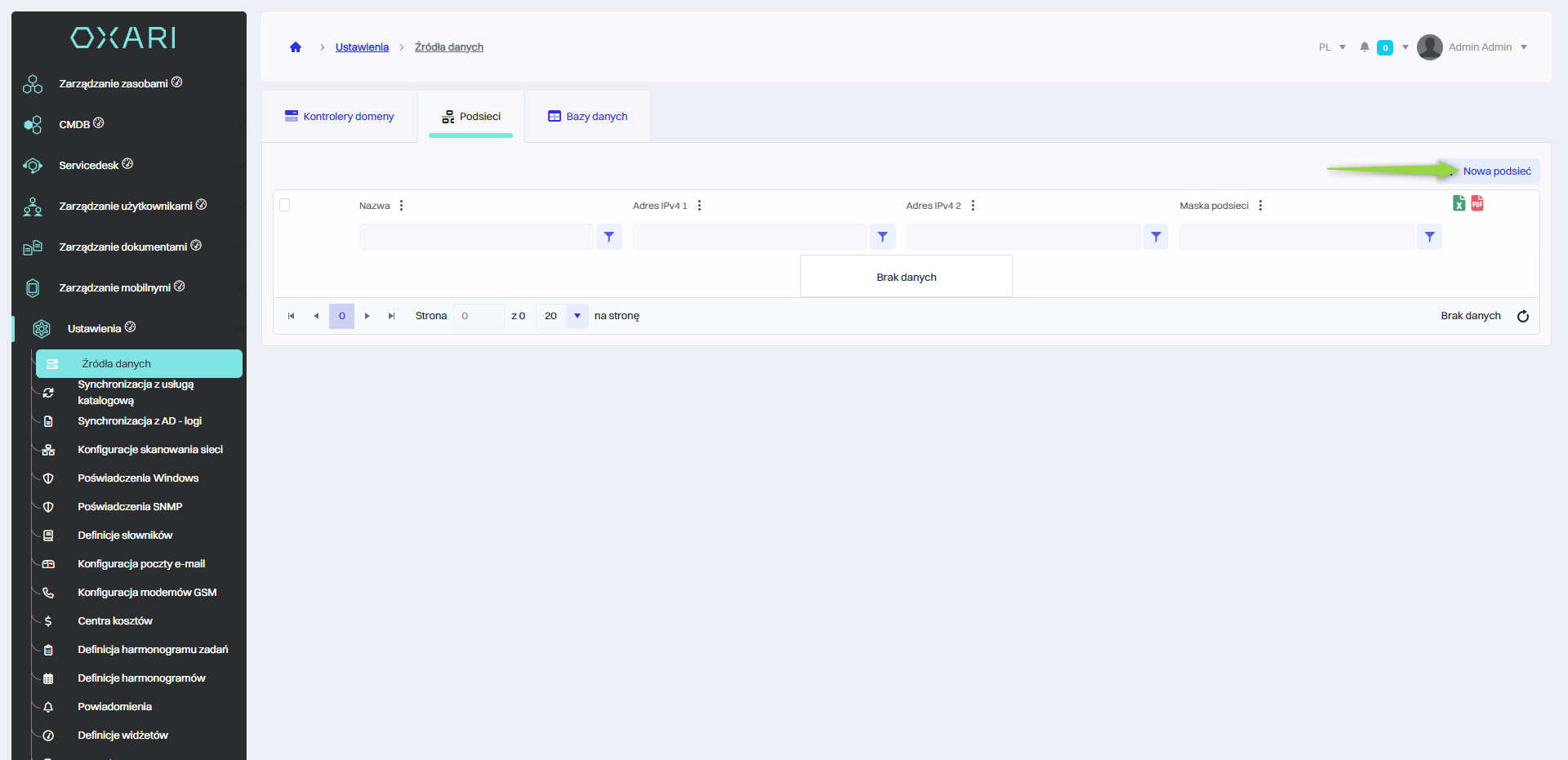This screenshot has width=1568, height=760.
Task: Click the home icon in breadcrumb
Action: (296, 47)
